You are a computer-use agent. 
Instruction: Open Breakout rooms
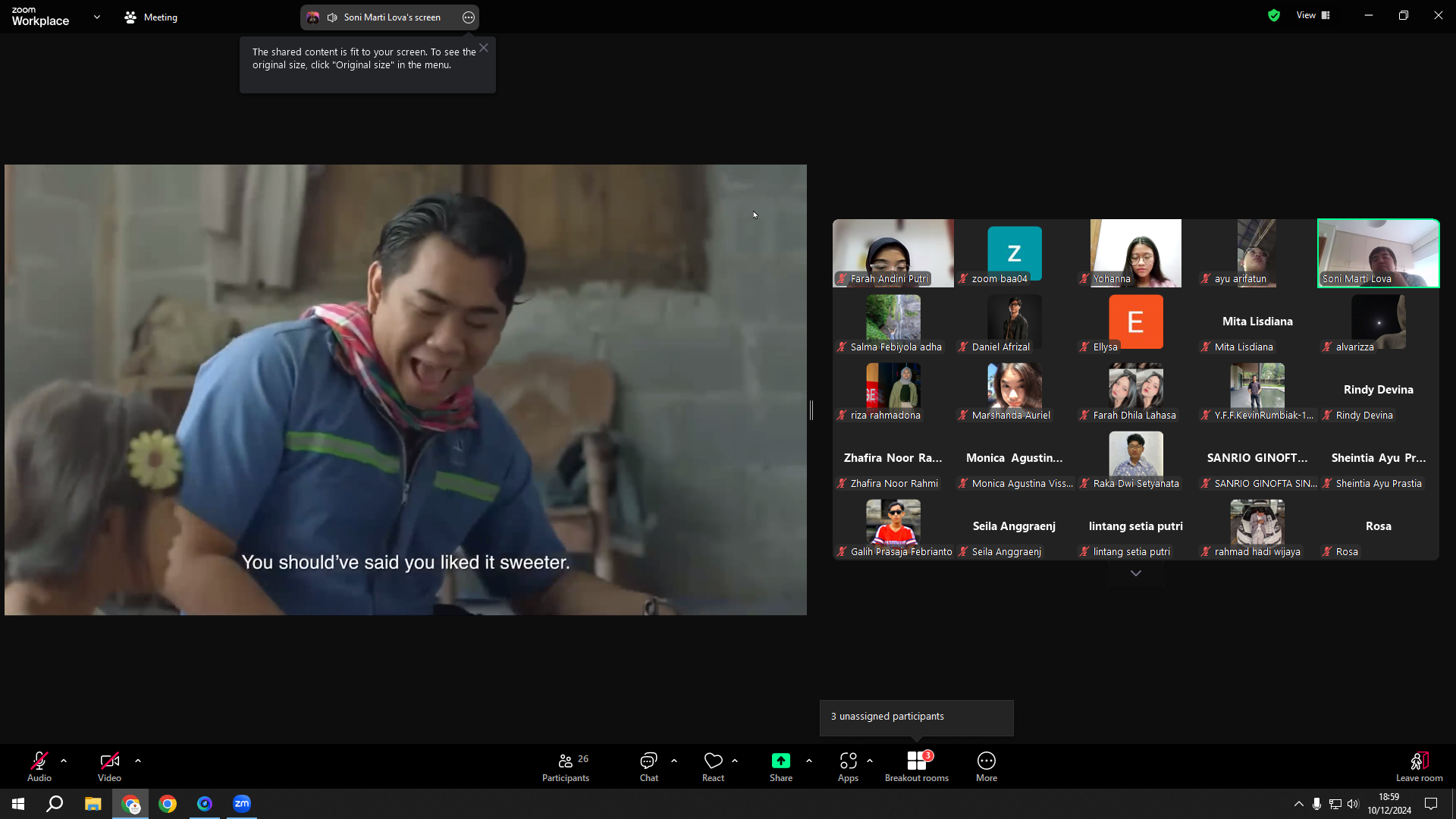[917, 766]
